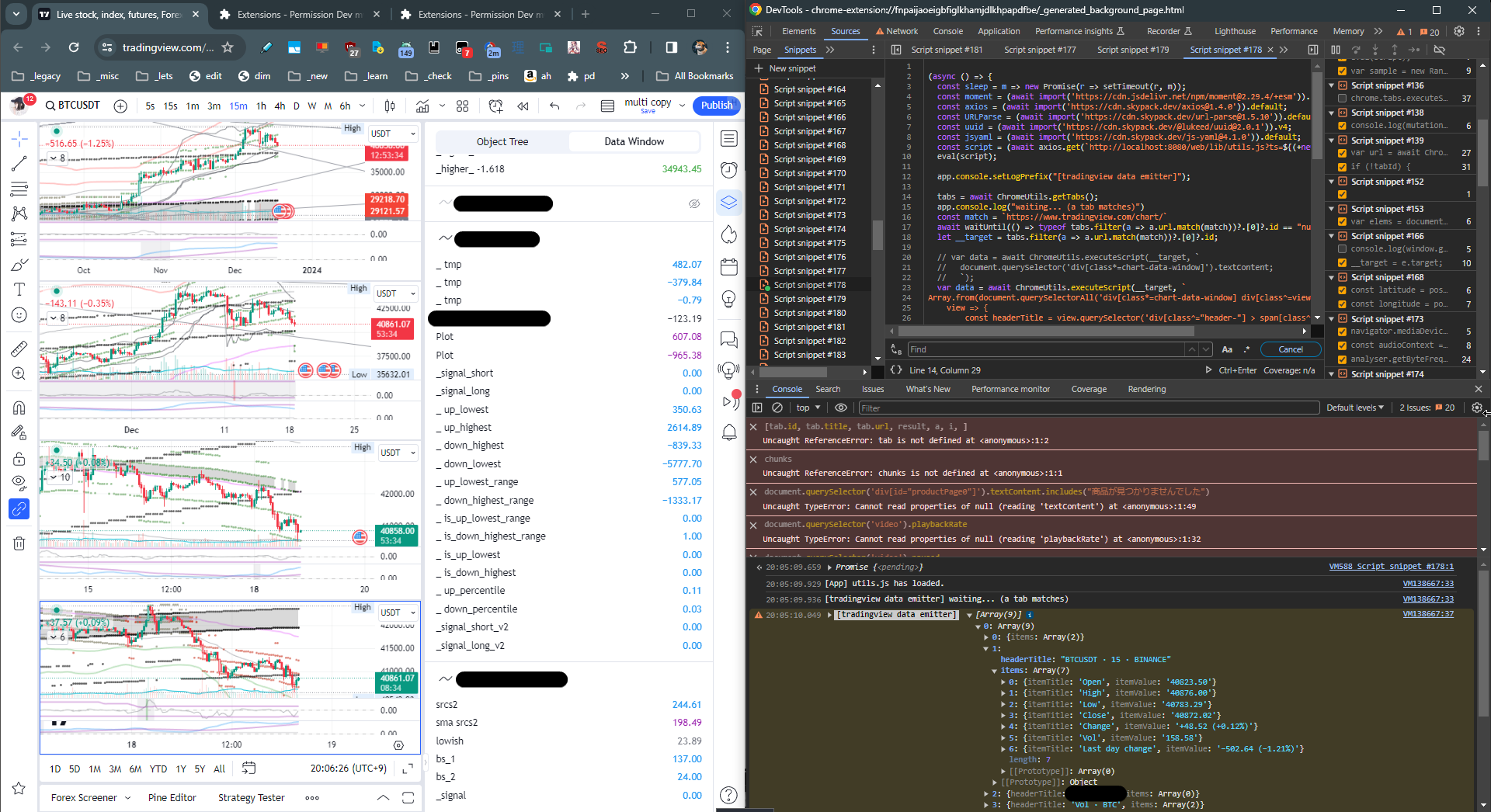Switch to the Data Window tab
This screenshot has width=1491, height=812.
[634, 141]
